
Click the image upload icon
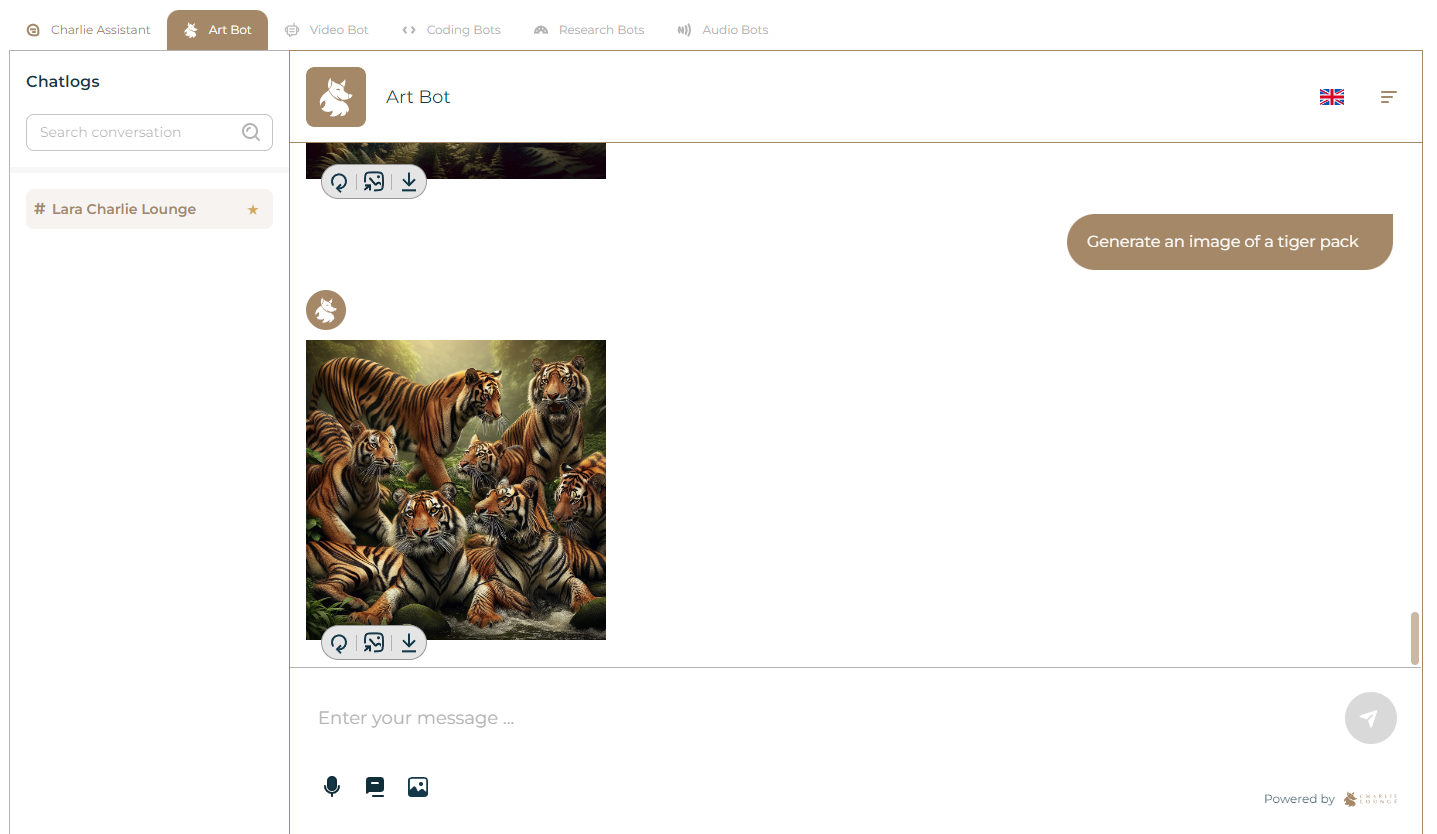418,787
